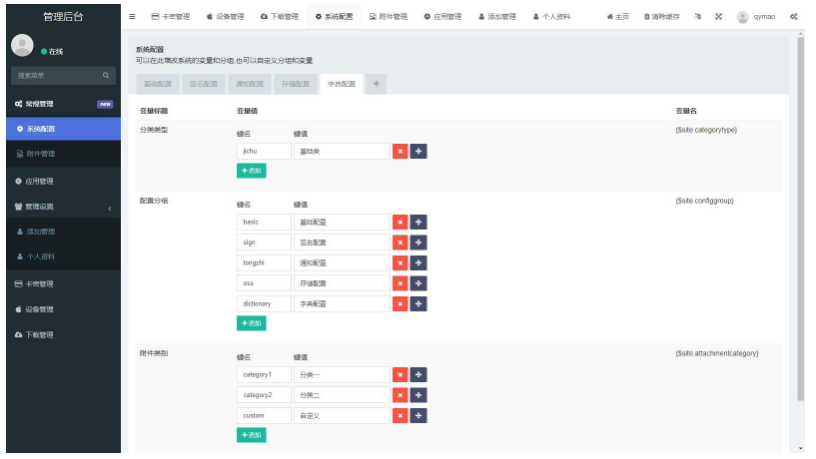Click the drag handle on category1 row

(x=419, y=375)
